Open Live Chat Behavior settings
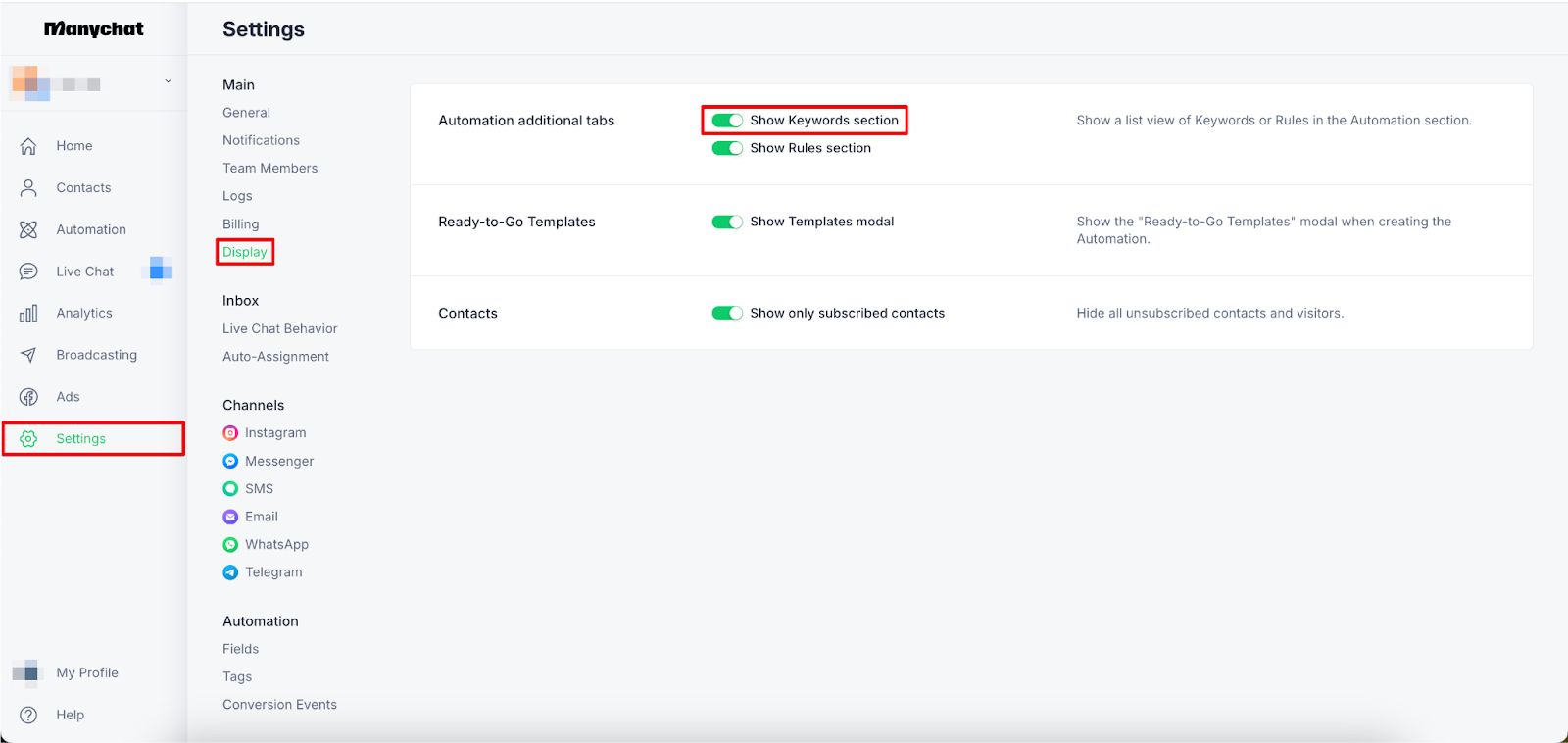Screen dimensions: 1568x743 pyautogui.click(x=279, y=329)
